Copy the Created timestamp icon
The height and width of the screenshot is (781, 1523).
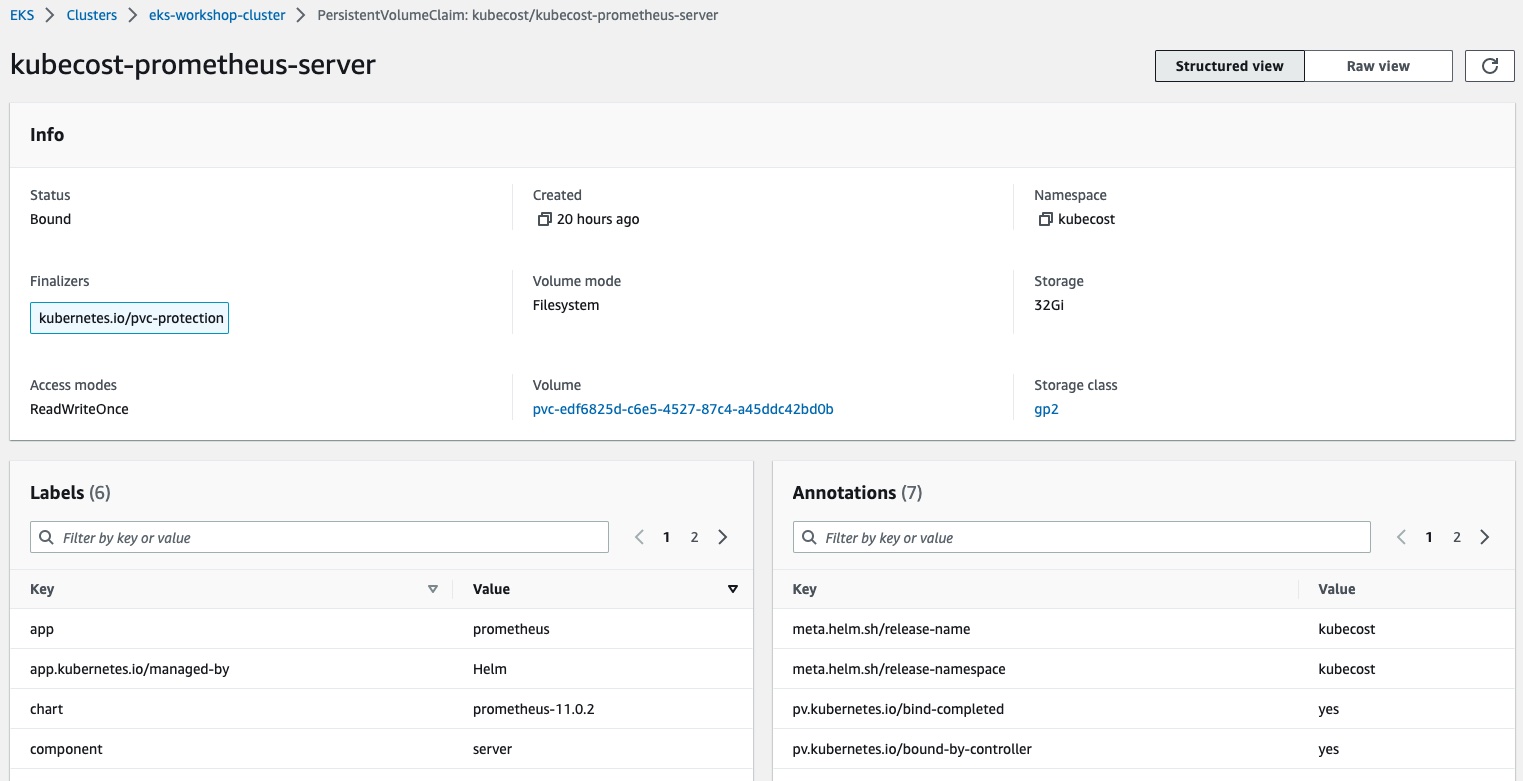tap(544, 219)
